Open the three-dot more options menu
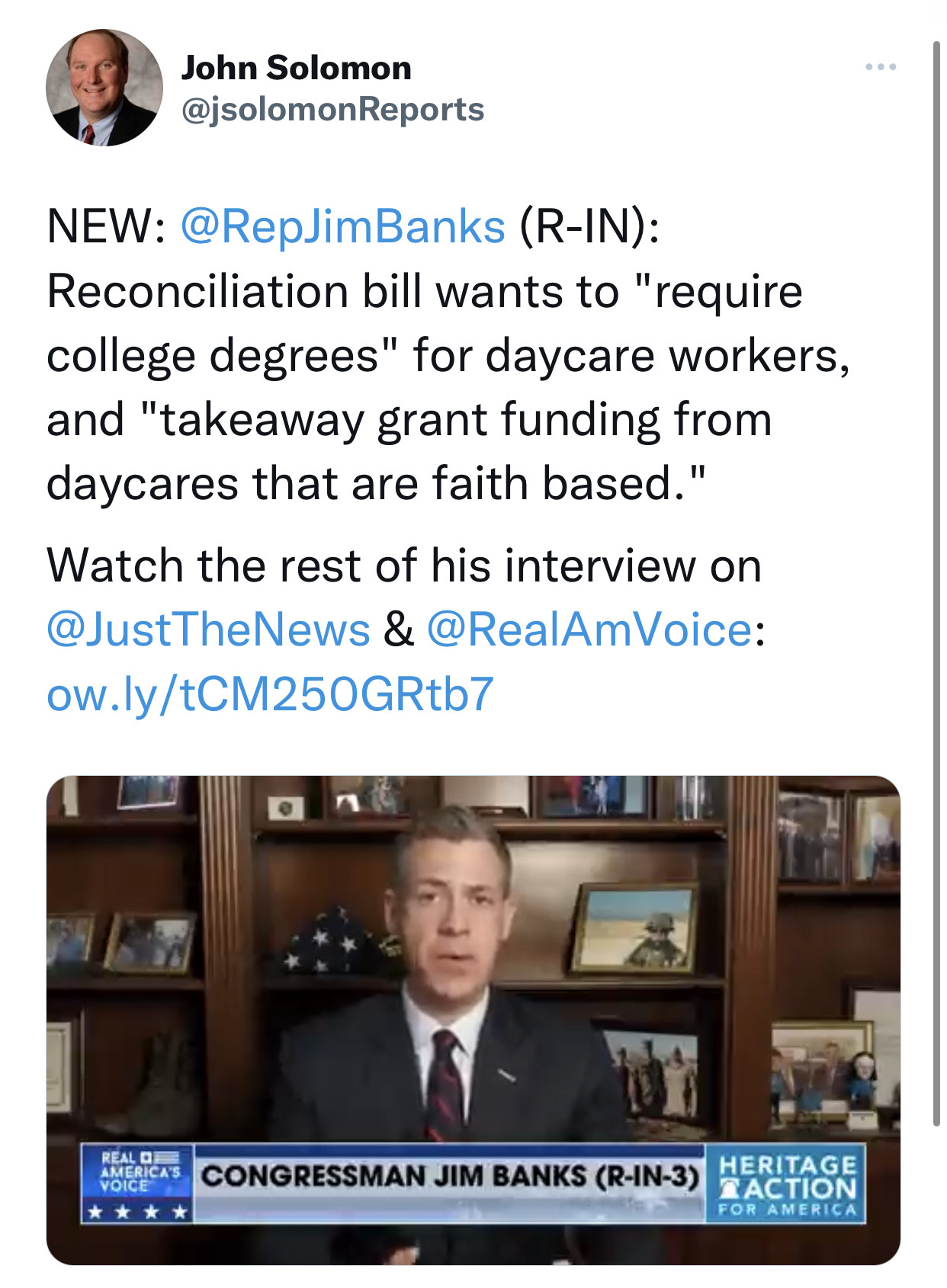The height and width of the screenshot is (1288, 947). pos(881,67)
